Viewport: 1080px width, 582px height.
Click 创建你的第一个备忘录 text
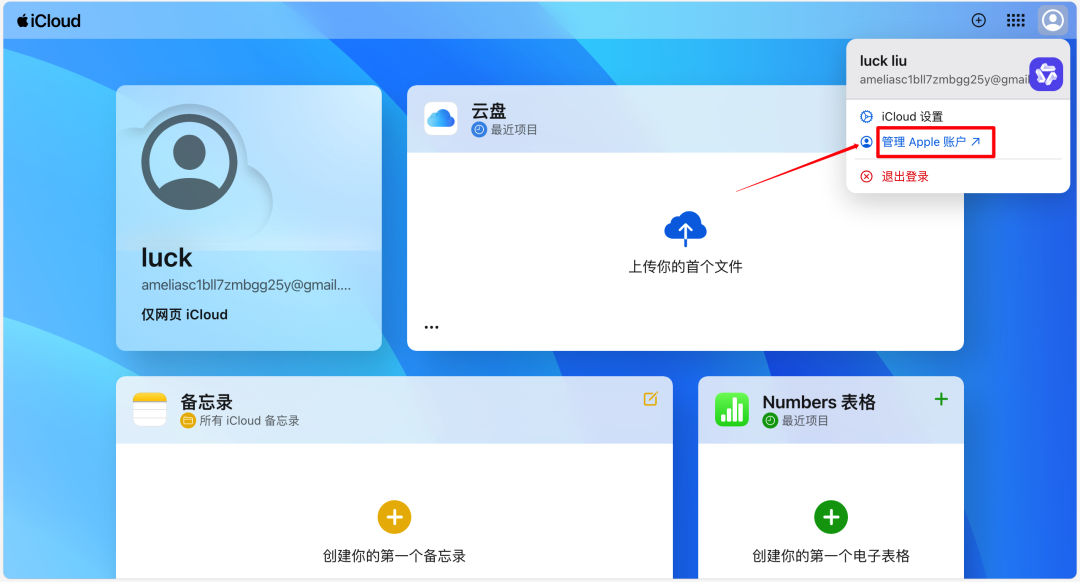(395, 556)
